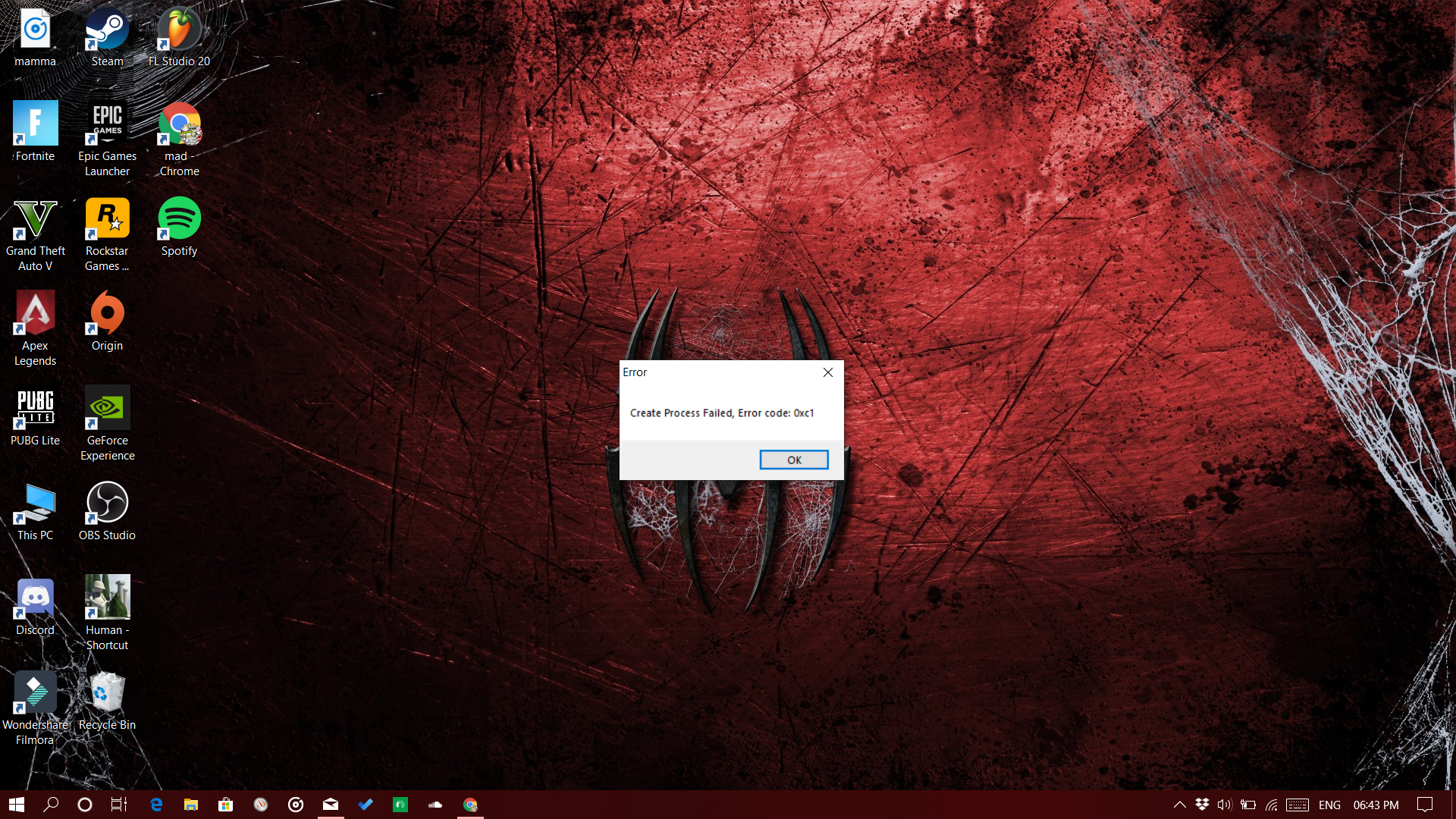Screen dimensions: 1456x819
Task: Select the GeForce Experience icon
Action: pos(107,422)
